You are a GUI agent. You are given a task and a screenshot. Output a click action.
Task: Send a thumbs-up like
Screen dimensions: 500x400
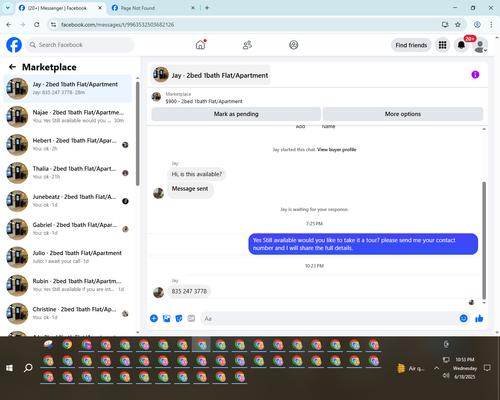point(479,318)
